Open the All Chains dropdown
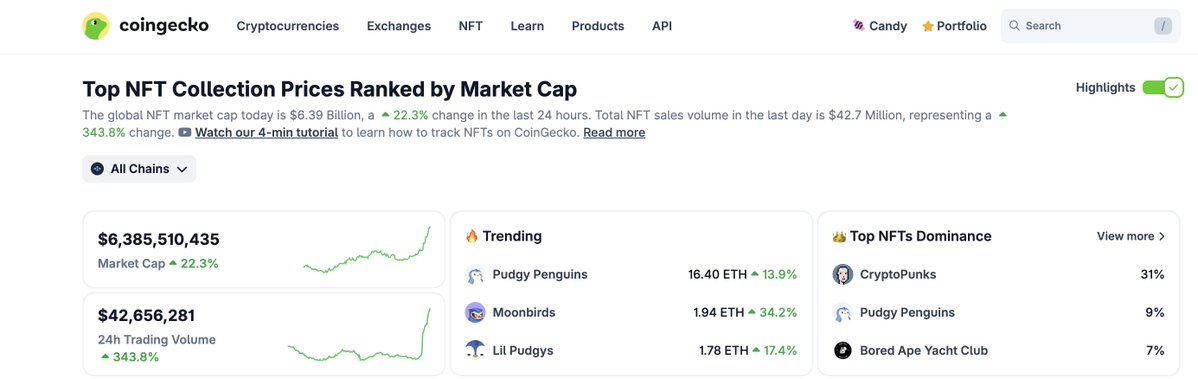This screenshot has height=379, width=1198. pyautogui.click(x=139, y=169)
